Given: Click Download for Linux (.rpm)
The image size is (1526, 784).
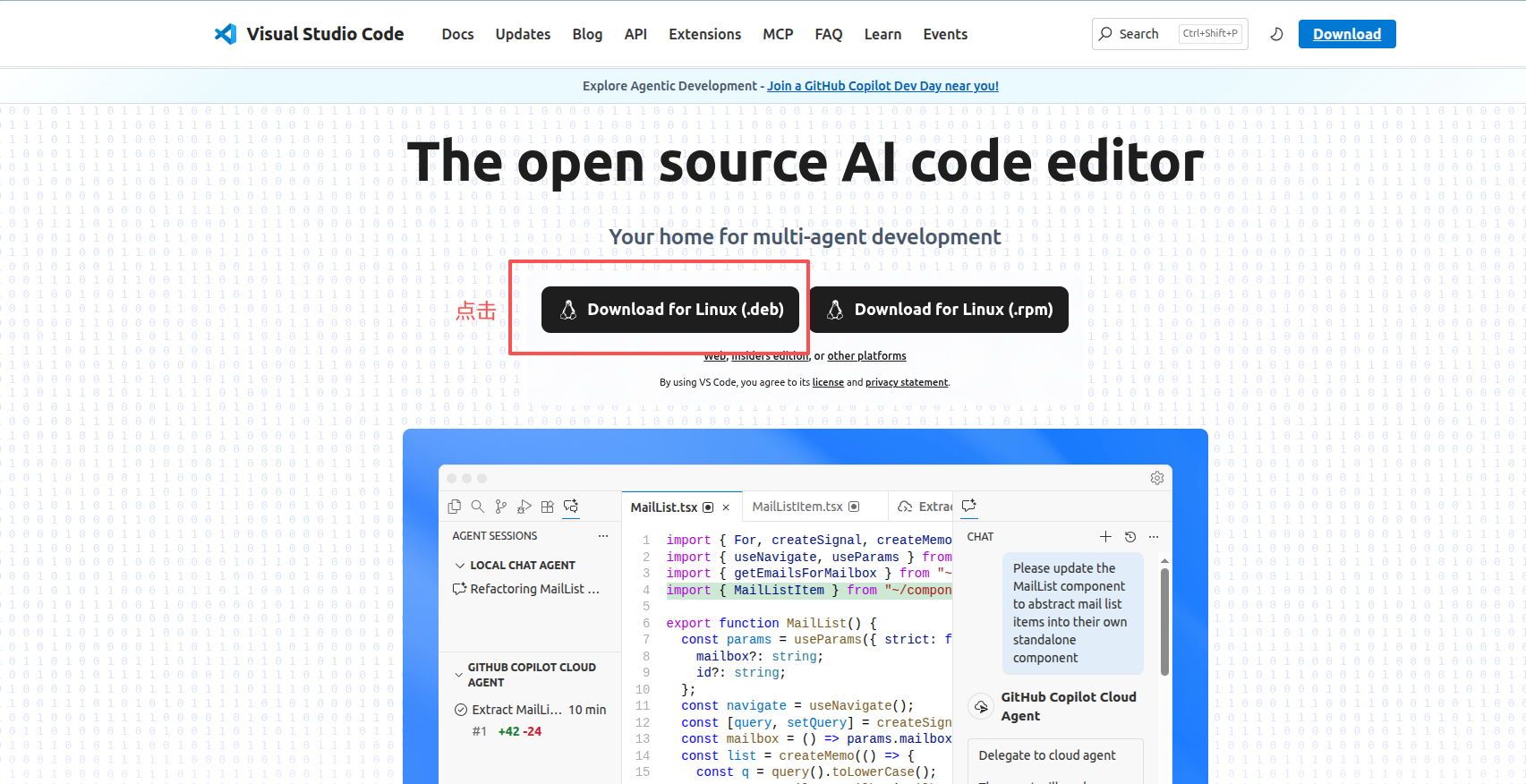Looking at the screenshot, I should (939, 310).
